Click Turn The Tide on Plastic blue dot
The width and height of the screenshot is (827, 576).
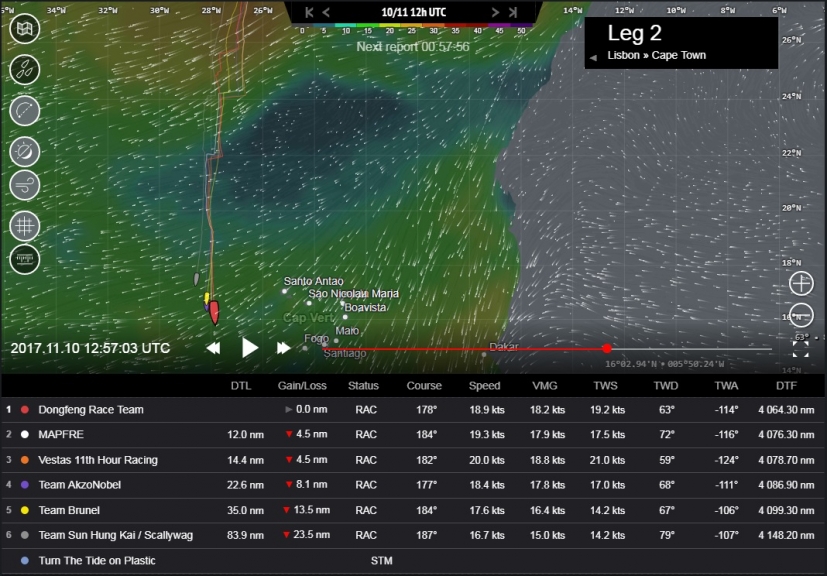click(25, 561)
